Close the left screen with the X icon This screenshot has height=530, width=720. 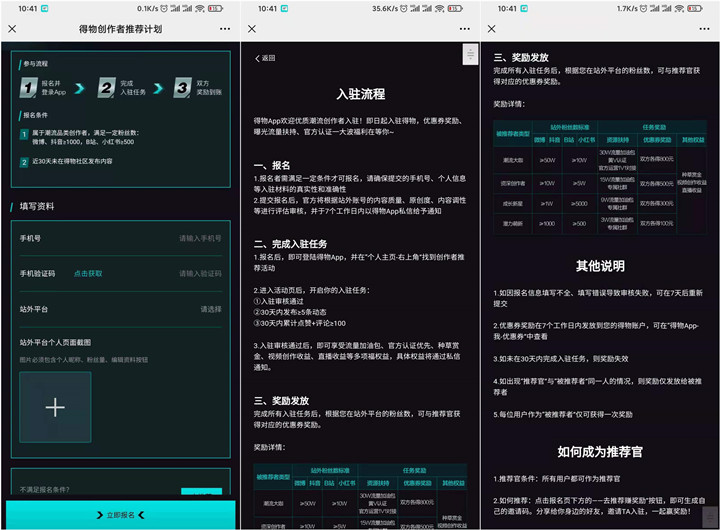click(x=12, y=29)
